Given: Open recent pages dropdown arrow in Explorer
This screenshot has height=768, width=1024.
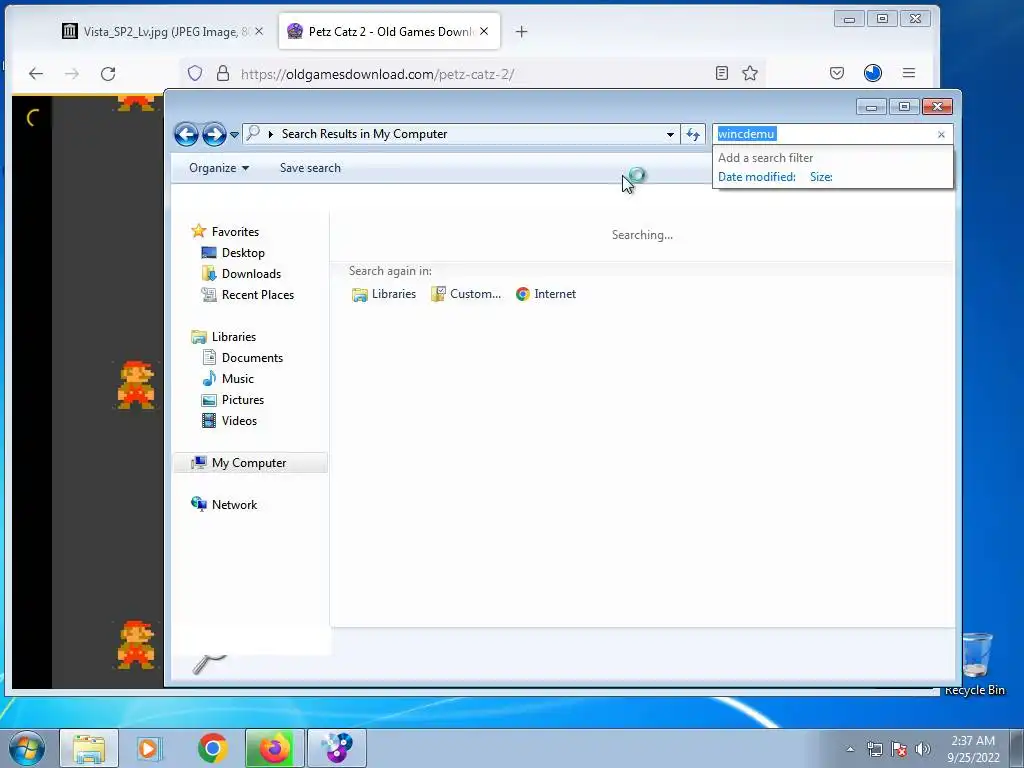Looking at the screenshot, I should pos(234,135).
